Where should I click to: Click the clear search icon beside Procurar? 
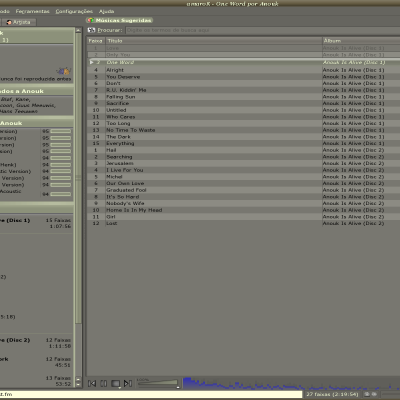click(91, 30)
